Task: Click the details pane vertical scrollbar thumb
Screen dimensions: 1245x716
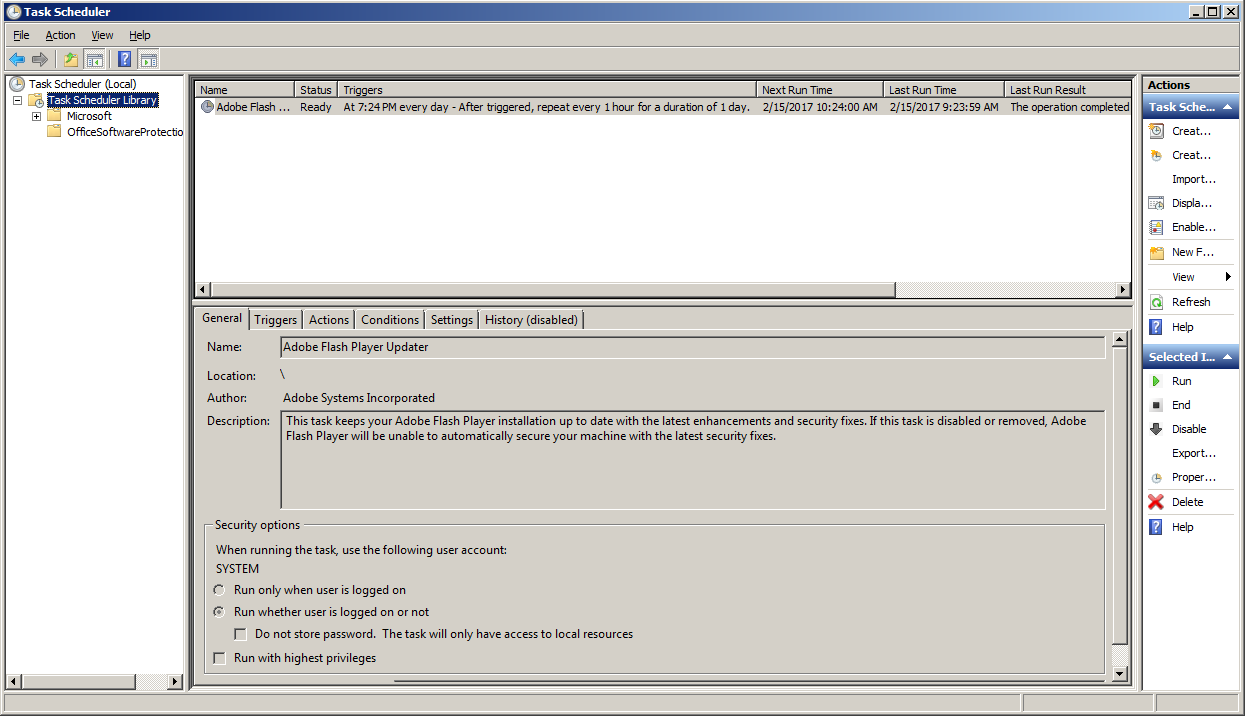Action: coord(1120,498)
